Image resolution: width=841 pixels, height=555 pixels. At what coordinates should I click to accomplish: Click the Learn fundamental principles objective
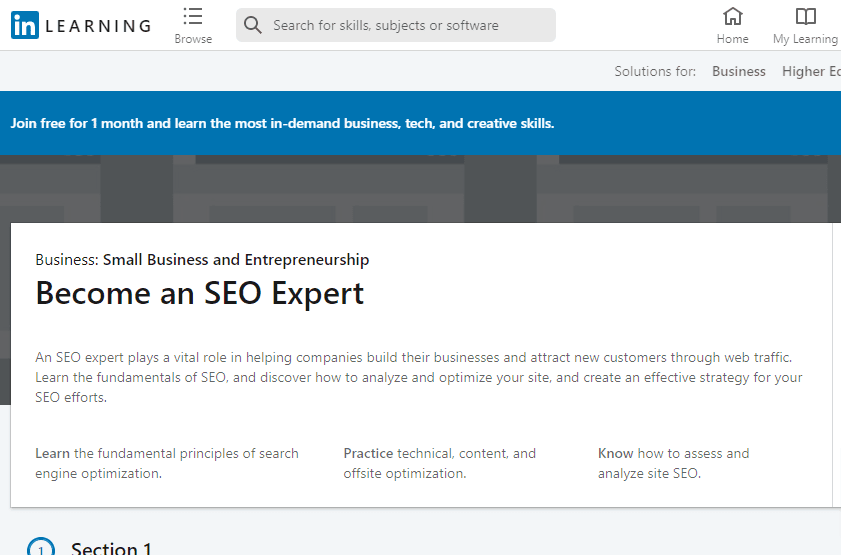pos(167,463)
